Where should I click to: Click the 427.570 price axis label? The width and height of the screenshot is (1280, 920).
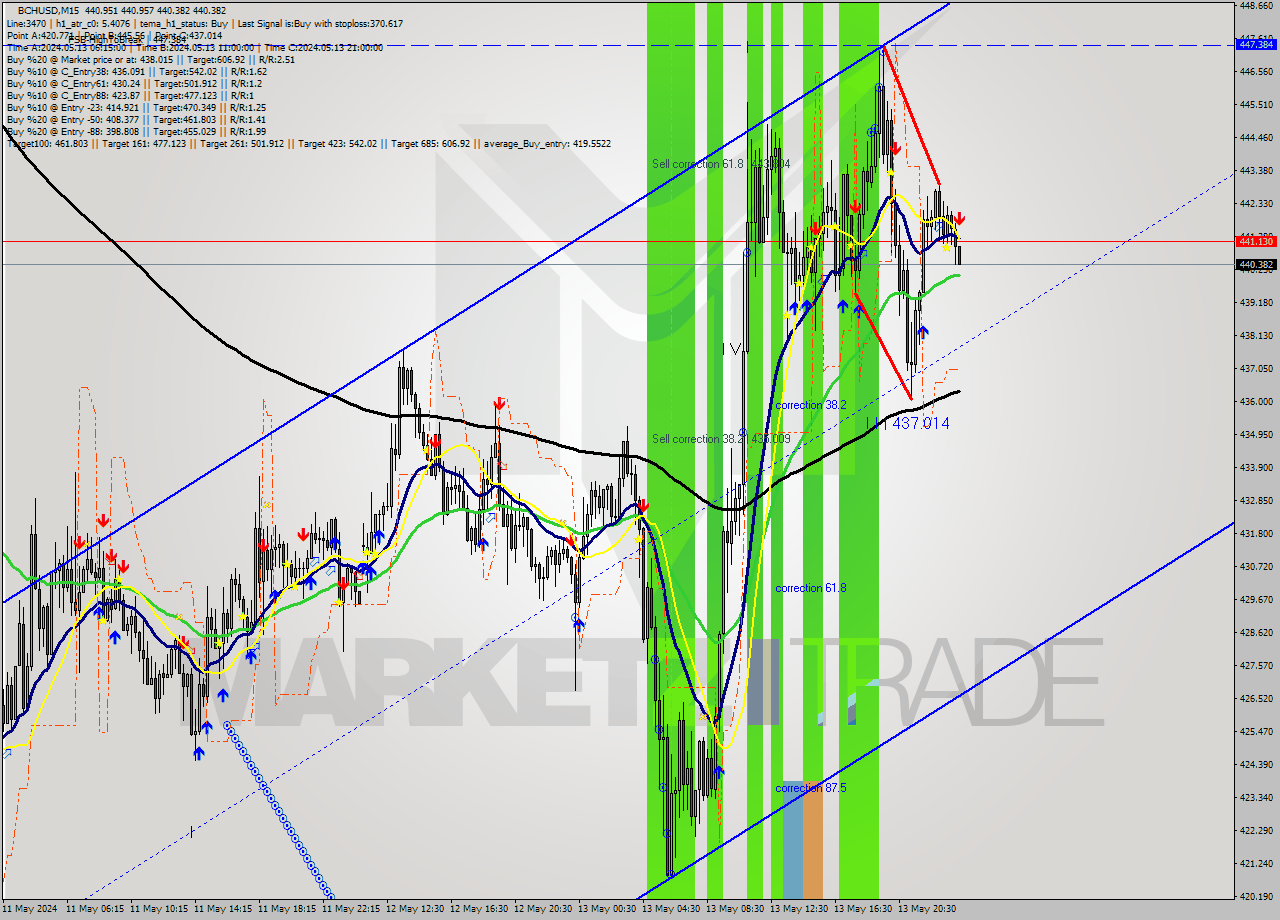[1258, 665]
